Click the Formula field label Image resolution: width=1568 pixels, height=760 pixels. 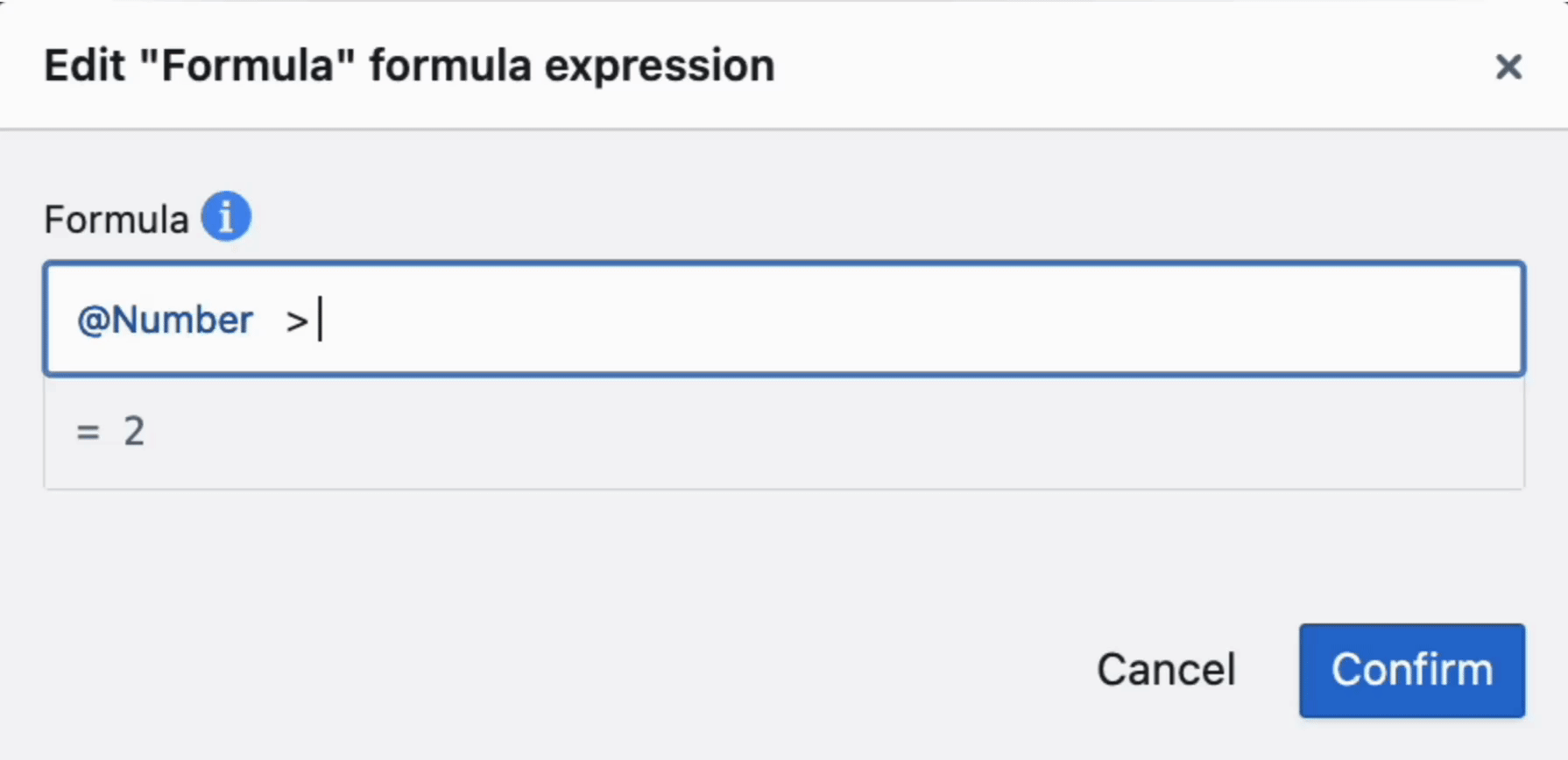coord(116,219)
